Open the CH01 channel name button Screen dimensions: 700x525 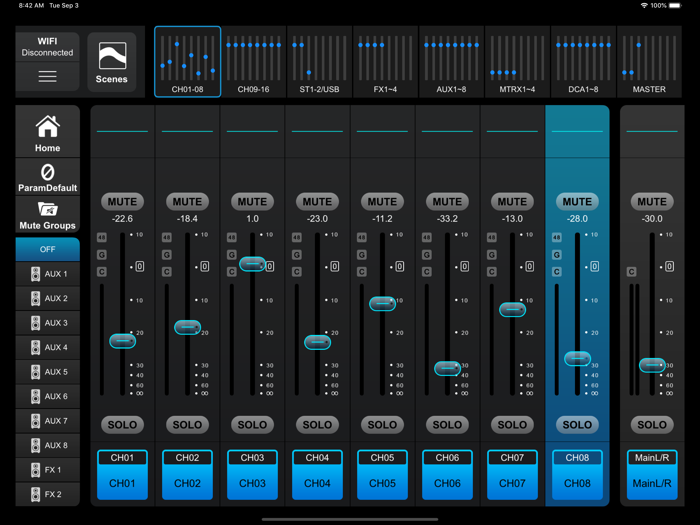coord(122,475)
